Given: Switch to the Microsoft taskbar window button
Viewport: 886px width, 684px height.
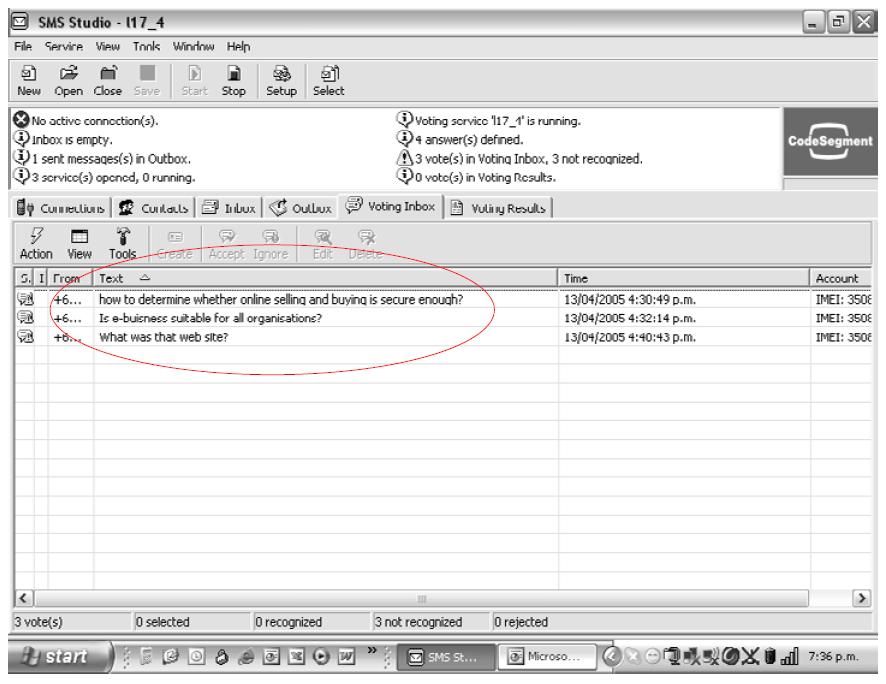Looking at the screenshot, I should (546, 657).
